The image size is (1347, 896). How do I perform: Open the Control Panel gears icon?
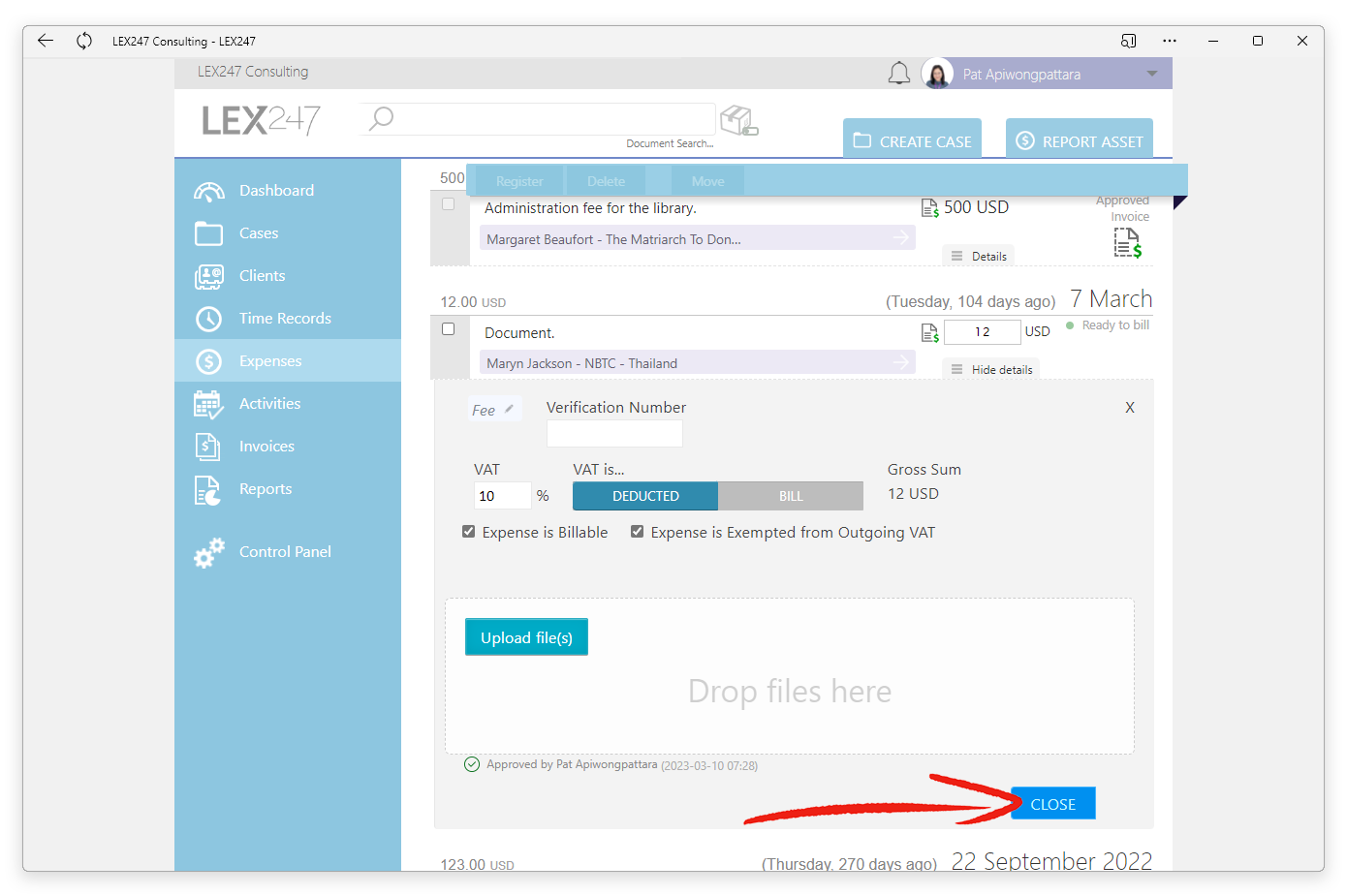[208, 552]
